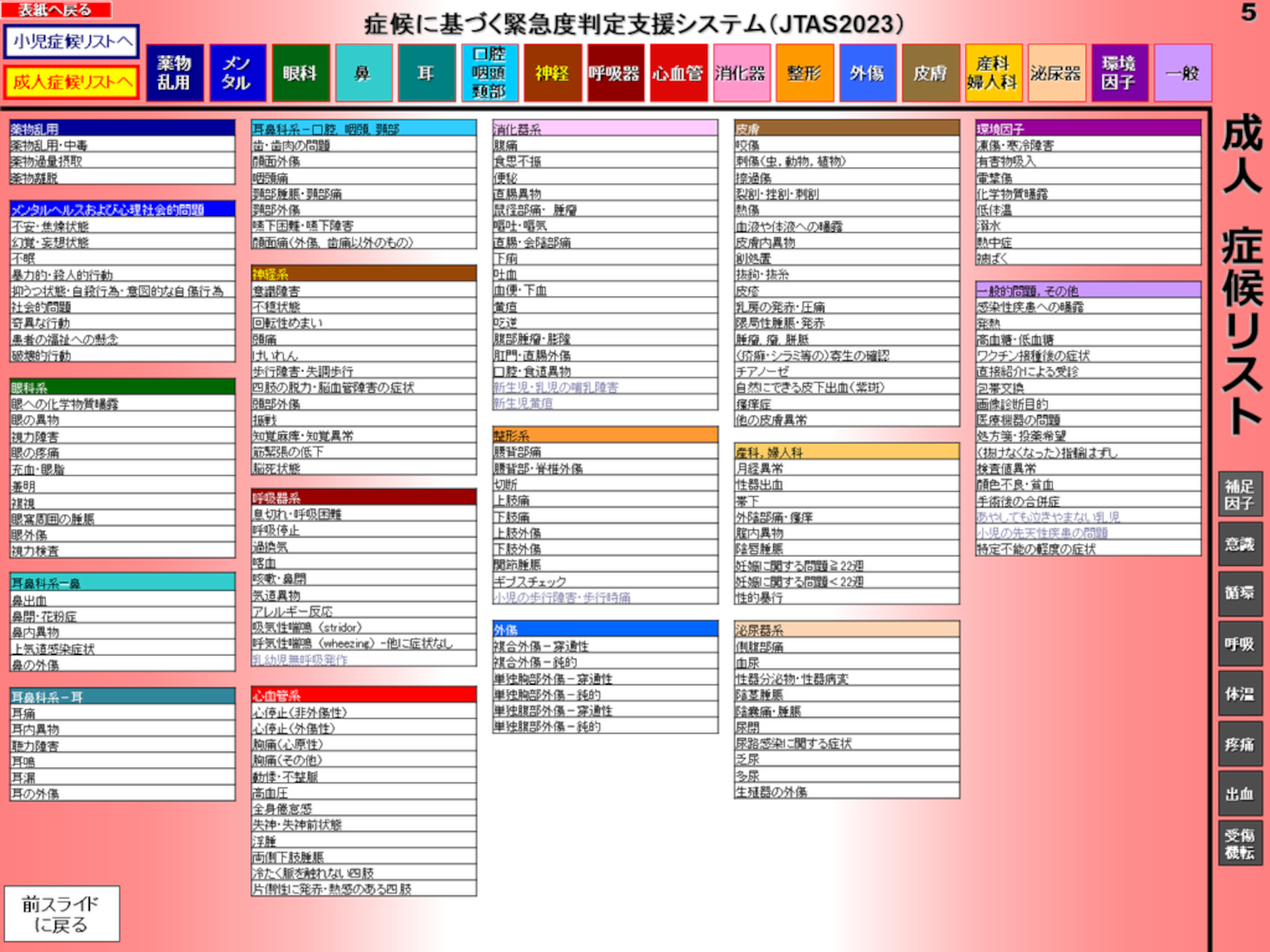Open 腹痛 in 消化器系 list
The image size is (1270, 952).
tap(506, 145)
